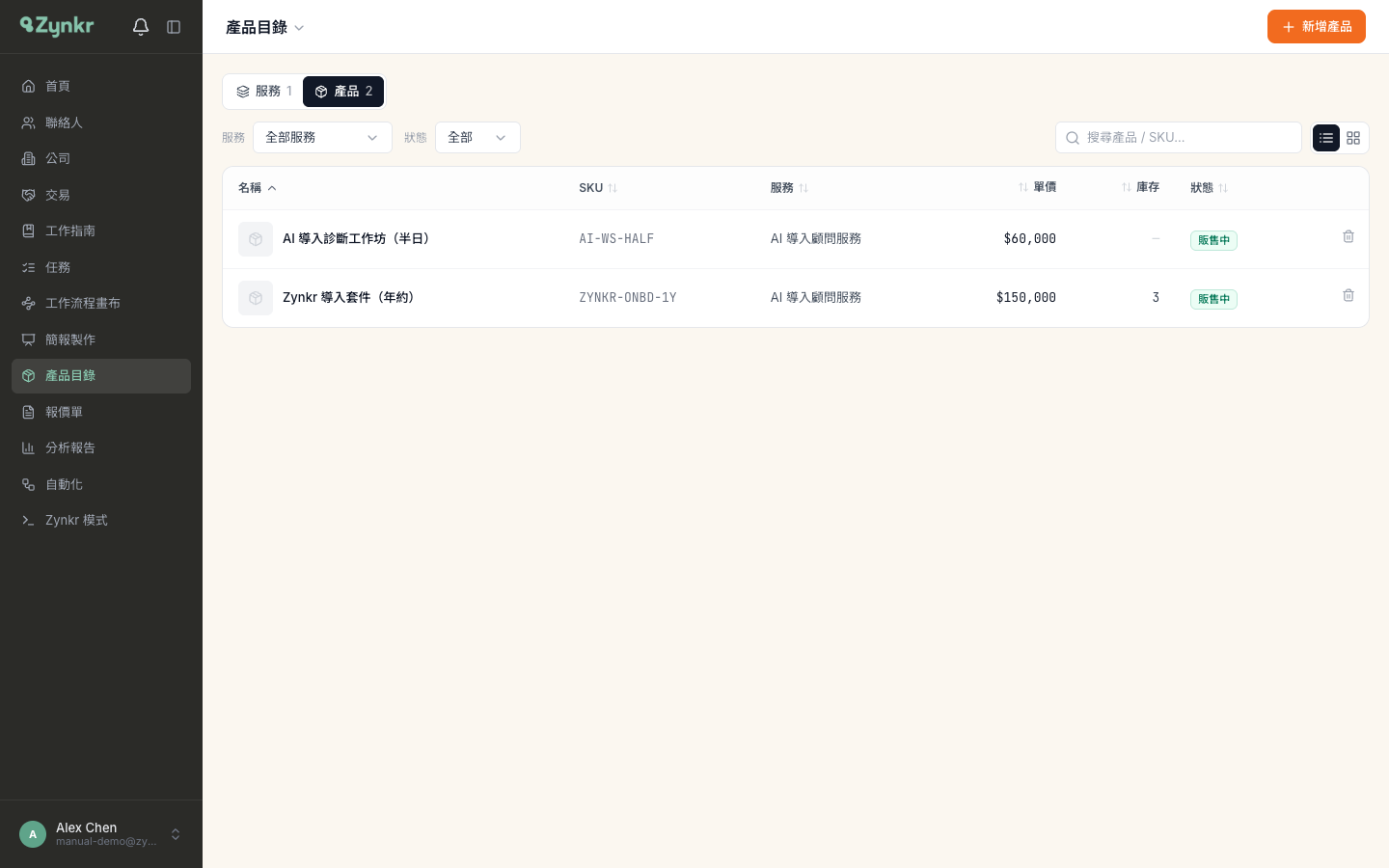Focus the 搜尋產品 / SKU search field
This screenshot has width=1389, height=868.
click(x=1179, y=137)
